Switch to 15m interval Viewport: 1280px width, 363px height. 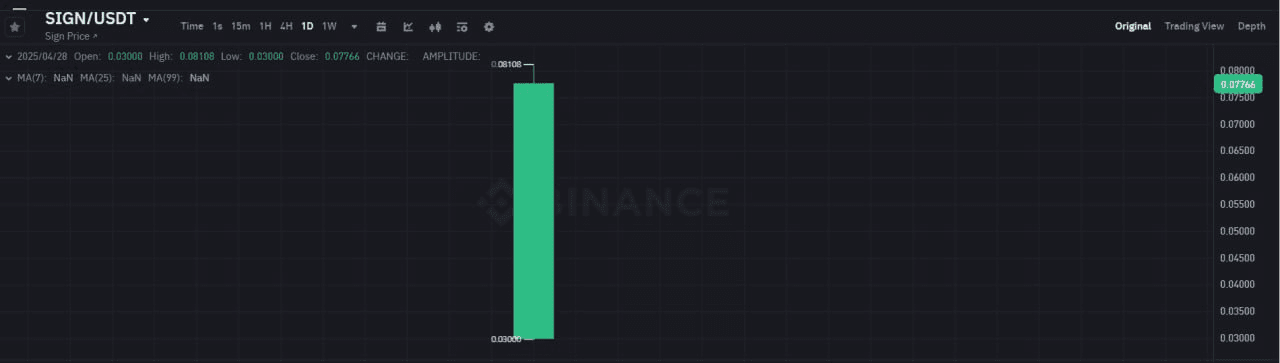(x=240, y=26)
